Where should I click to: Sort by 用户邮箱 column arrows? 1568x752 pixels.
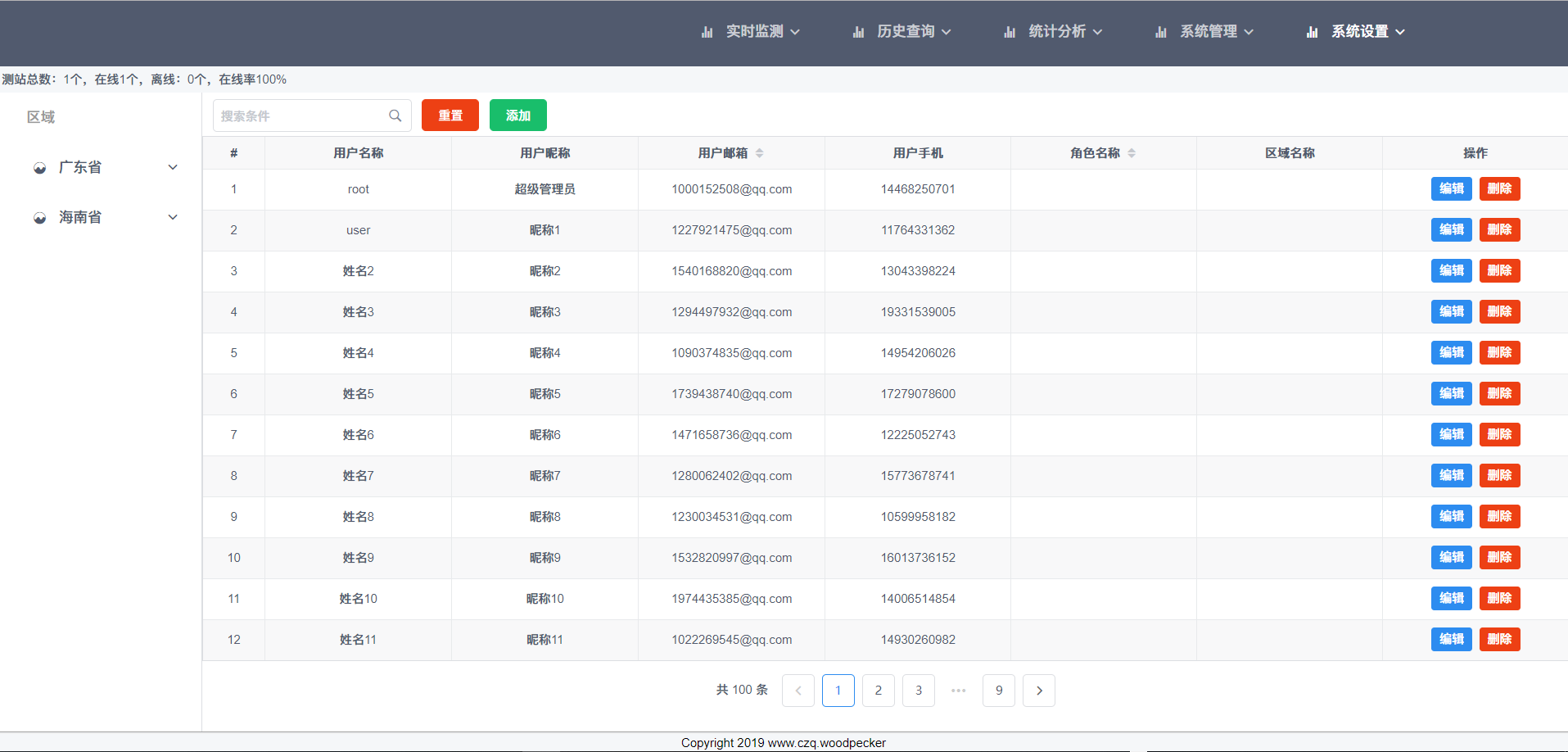(x=760, y=153)
